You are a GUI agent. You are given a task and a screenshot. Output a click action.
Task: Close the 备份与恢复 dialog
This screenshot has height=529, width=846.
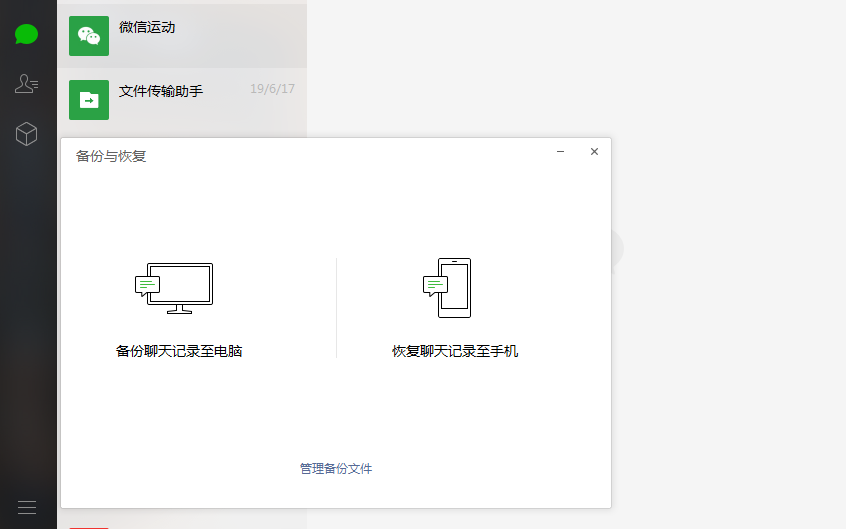(594, 152)
